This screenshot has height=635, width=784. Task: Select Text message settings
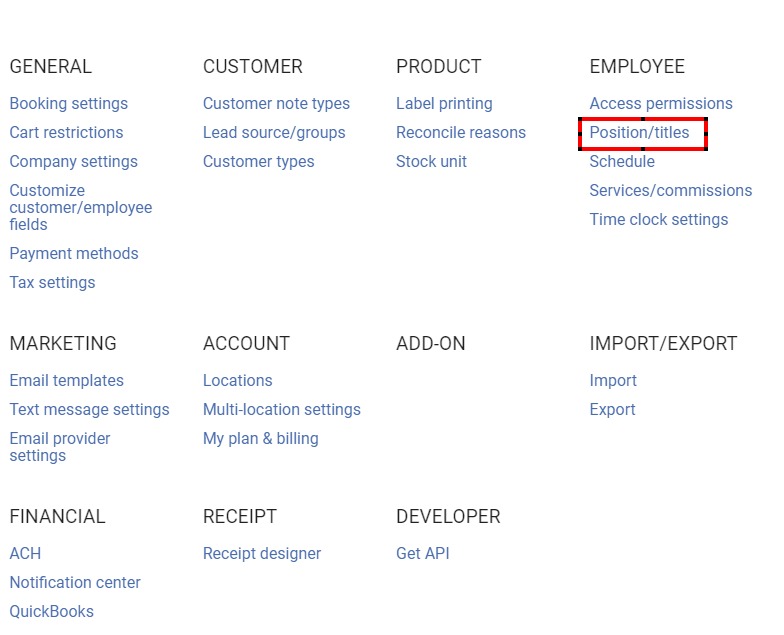click(x=89, y=410)
